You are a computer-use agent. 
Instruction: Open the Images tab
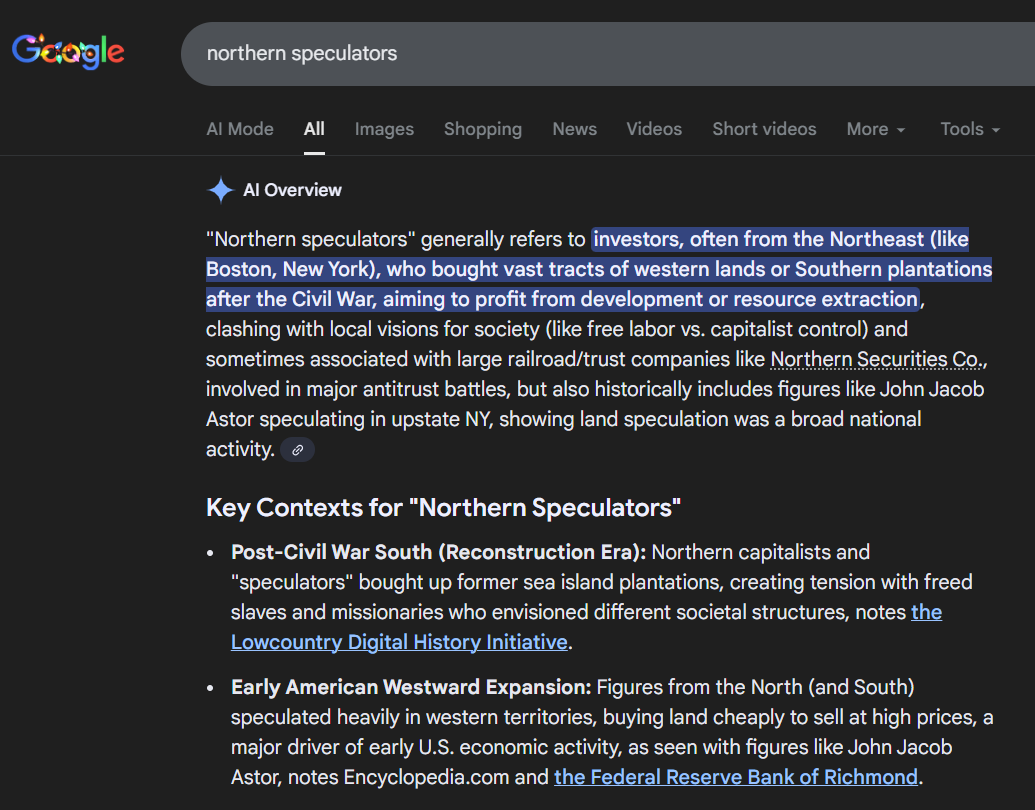[x=384, y=129]
